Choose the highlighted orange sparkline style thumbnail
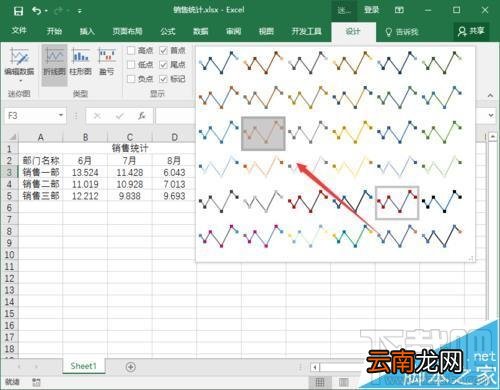This screenshot has width=500, height=390. click(263, 133)
